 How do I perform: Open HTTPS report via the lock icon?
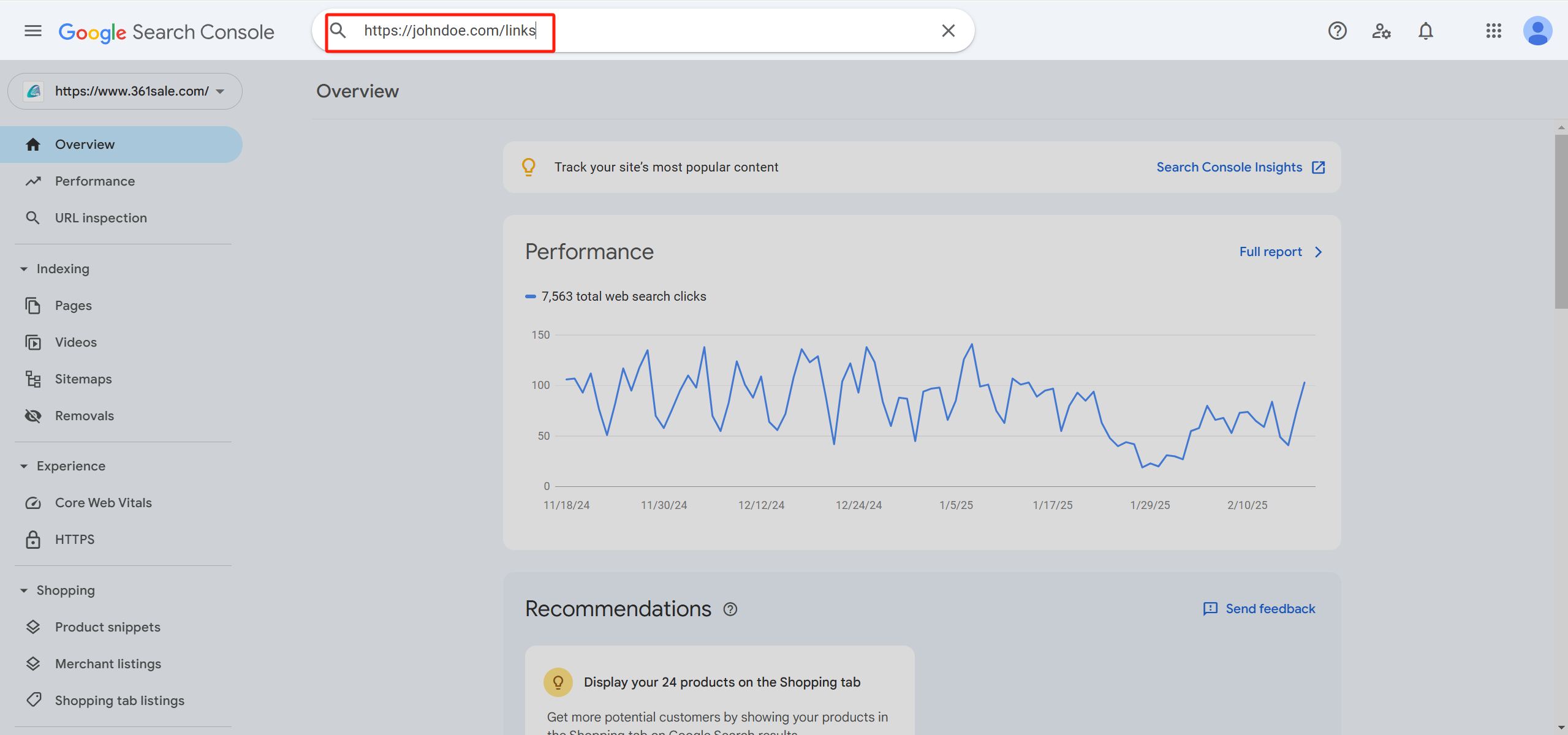34,539
